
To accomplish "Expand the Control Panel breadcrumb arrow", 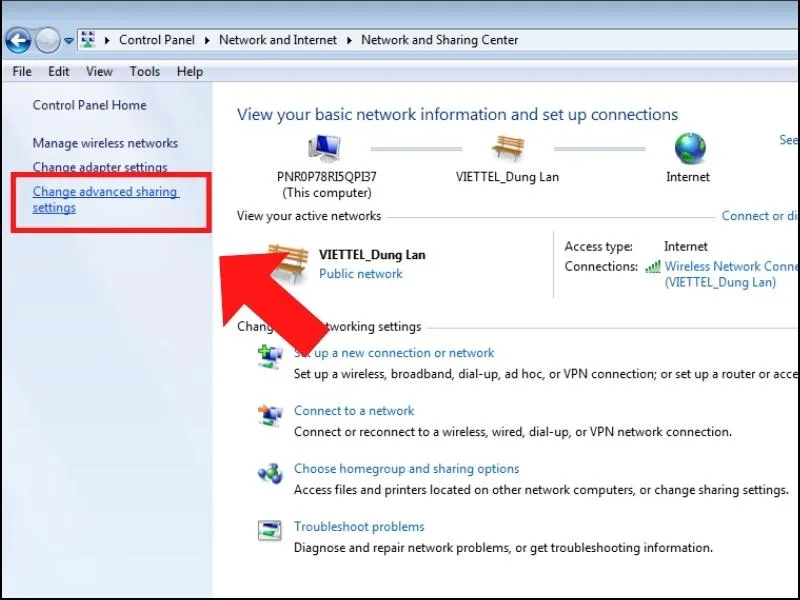I will point(207,41).
